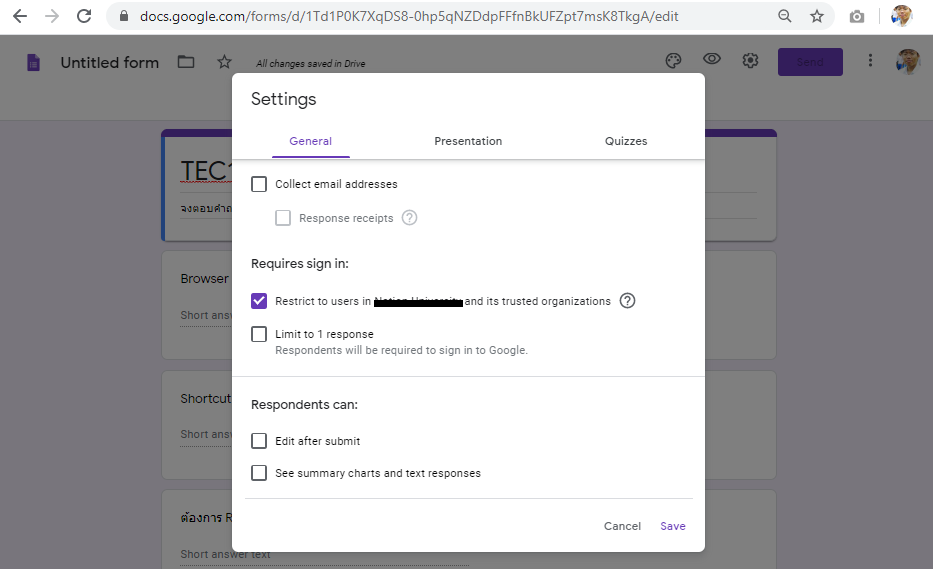Open the customize theme palette icon
The image size is (933, 569).
click(674, 61)
